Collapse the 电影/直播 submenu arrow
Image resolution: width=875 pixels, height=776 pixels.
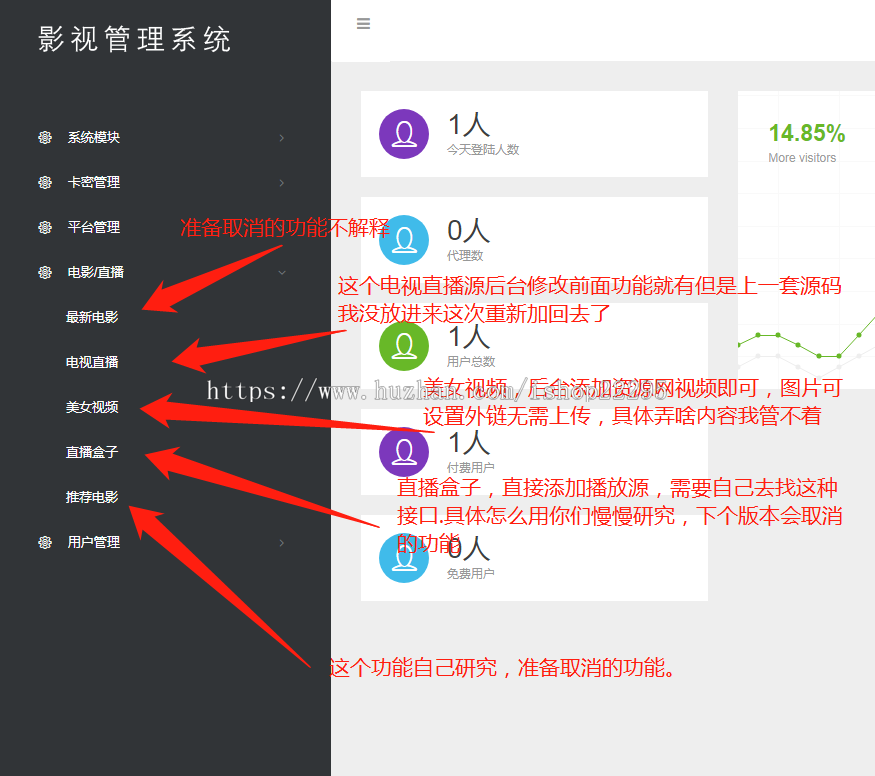(x=282, y=272)
